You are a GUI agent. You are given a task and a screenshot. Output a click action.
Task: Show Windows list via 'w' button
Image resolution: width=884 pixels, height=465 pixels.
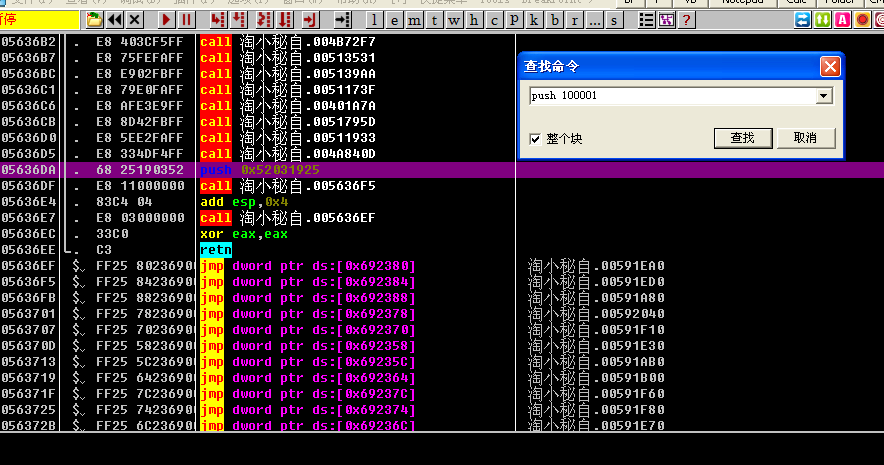tap(454, 20)
